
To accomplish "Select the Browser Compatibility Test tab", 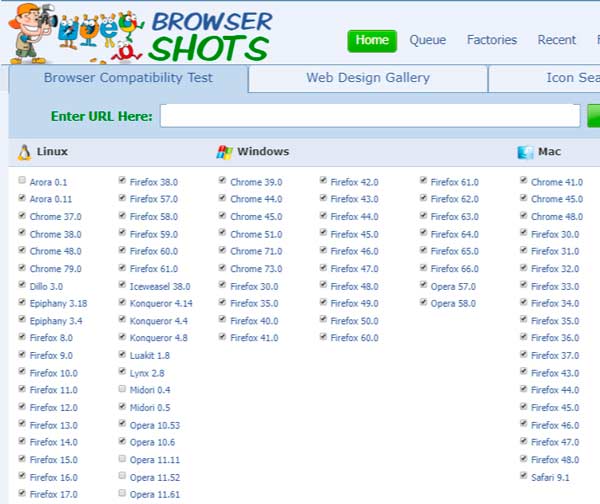I will point(128,78).
